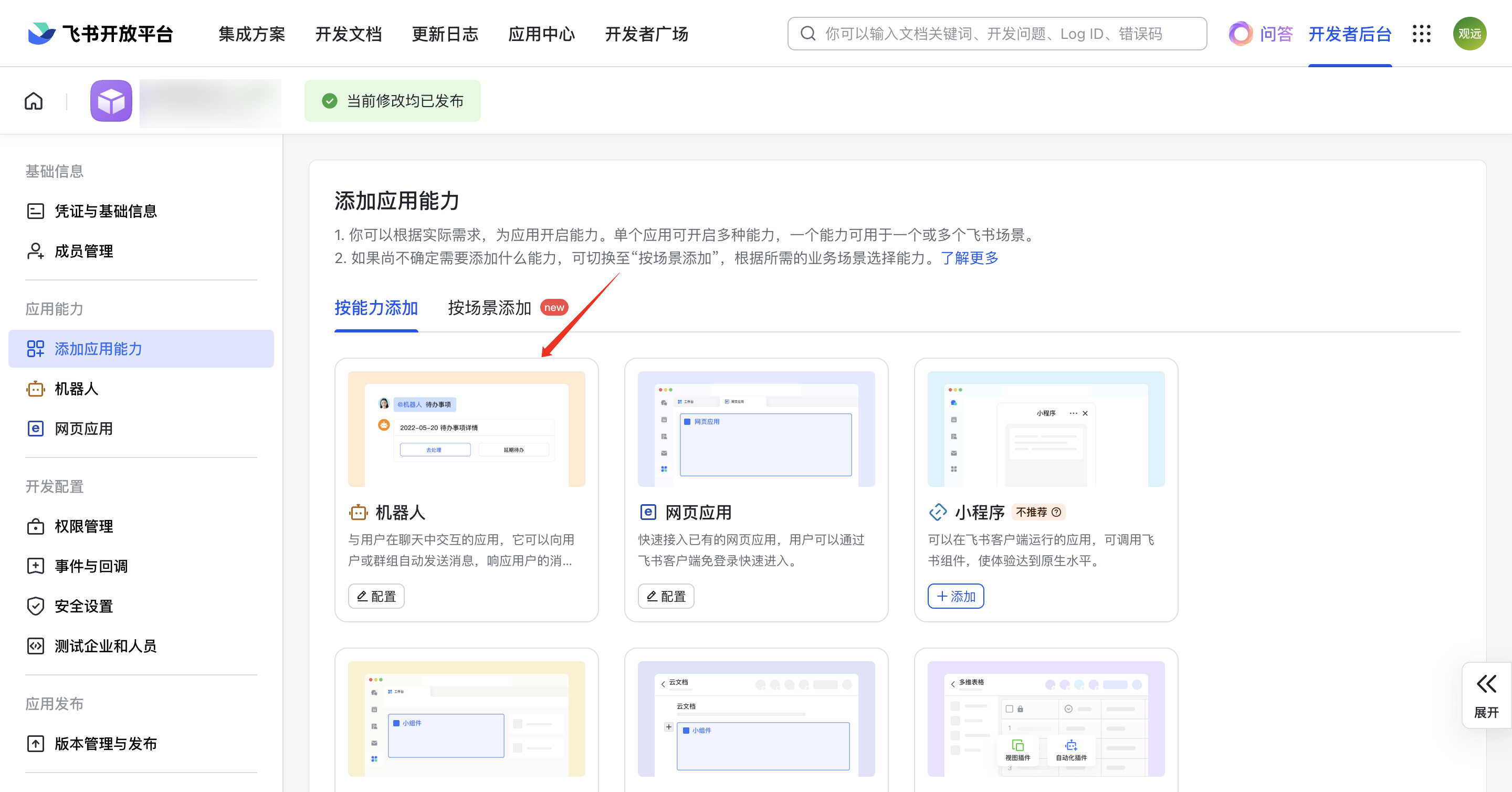The height and width of the screenshot is (792, 1512).
Task: Click the web app icon in 网页应用 card title
Action: pyautogui.click(x=647, y=512)
